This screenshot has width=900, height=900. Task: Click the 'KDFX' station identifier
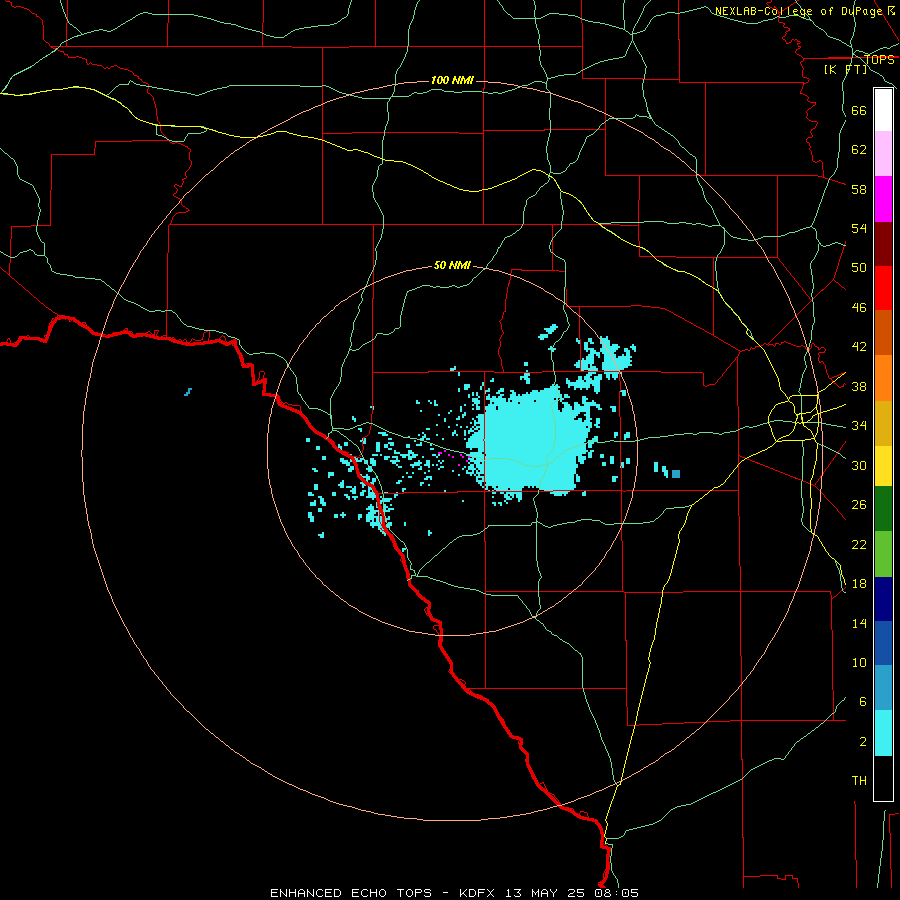[x=479, y=893]
